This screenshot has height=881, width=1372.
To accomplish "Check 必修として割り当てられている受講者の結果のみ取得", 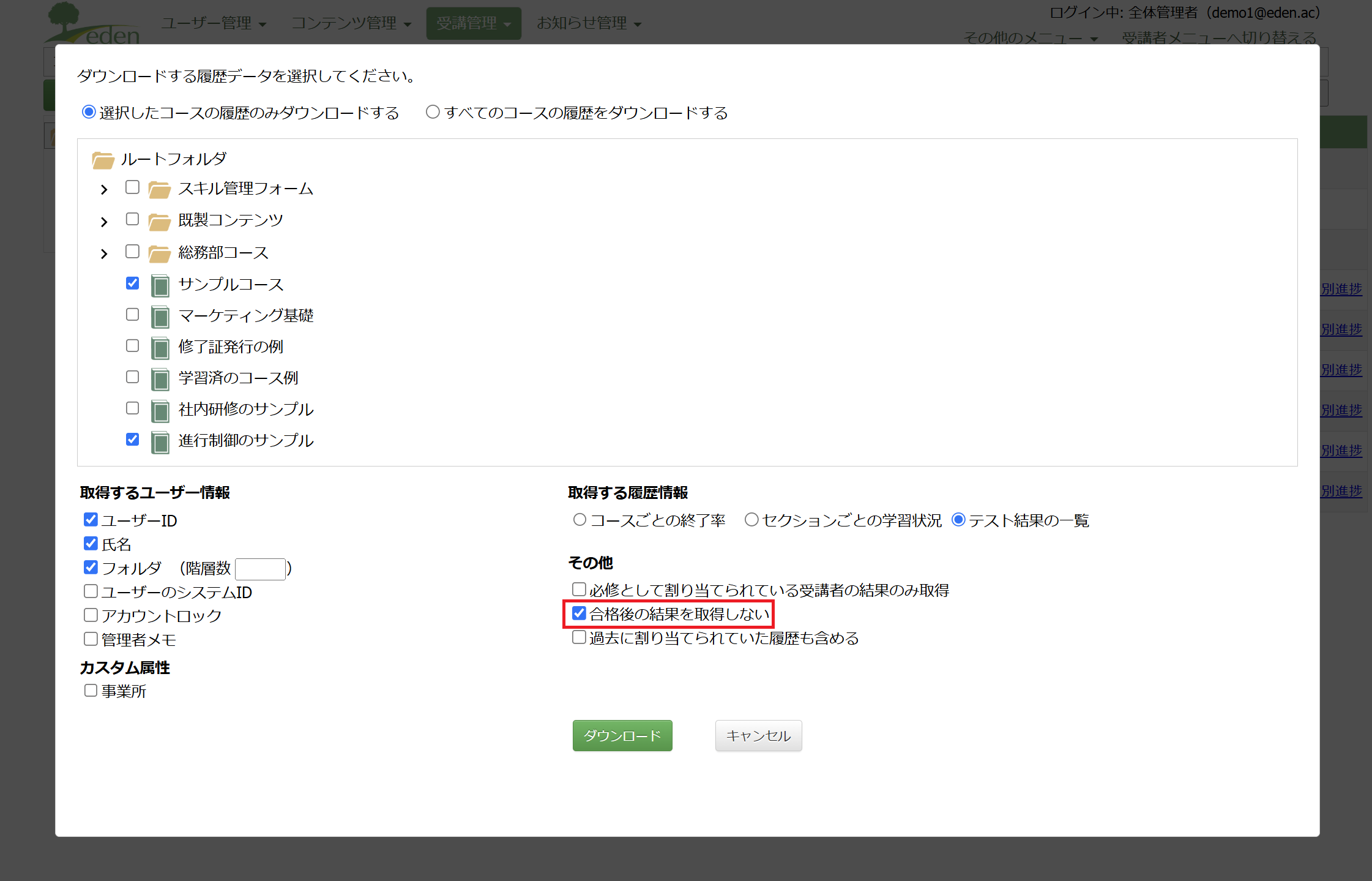I will point(579,590).
